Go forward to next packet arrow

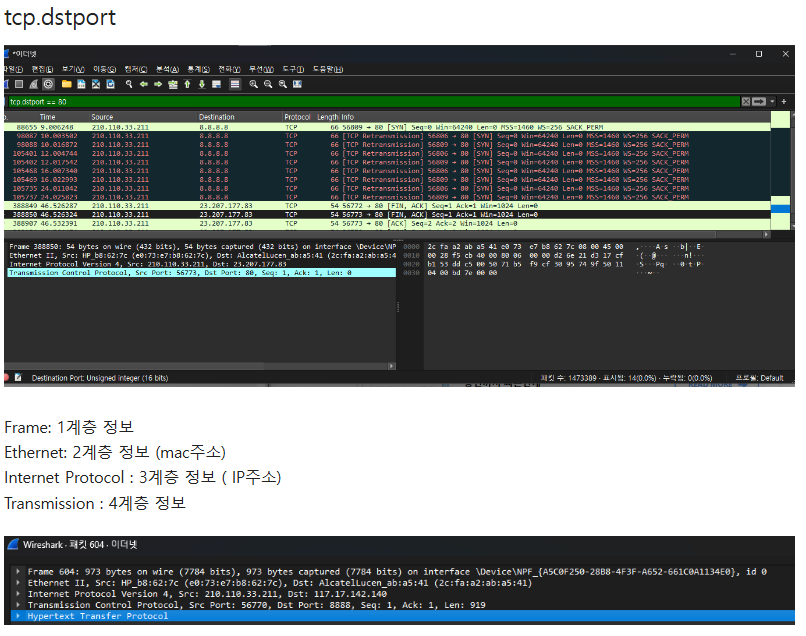(158, 84)
